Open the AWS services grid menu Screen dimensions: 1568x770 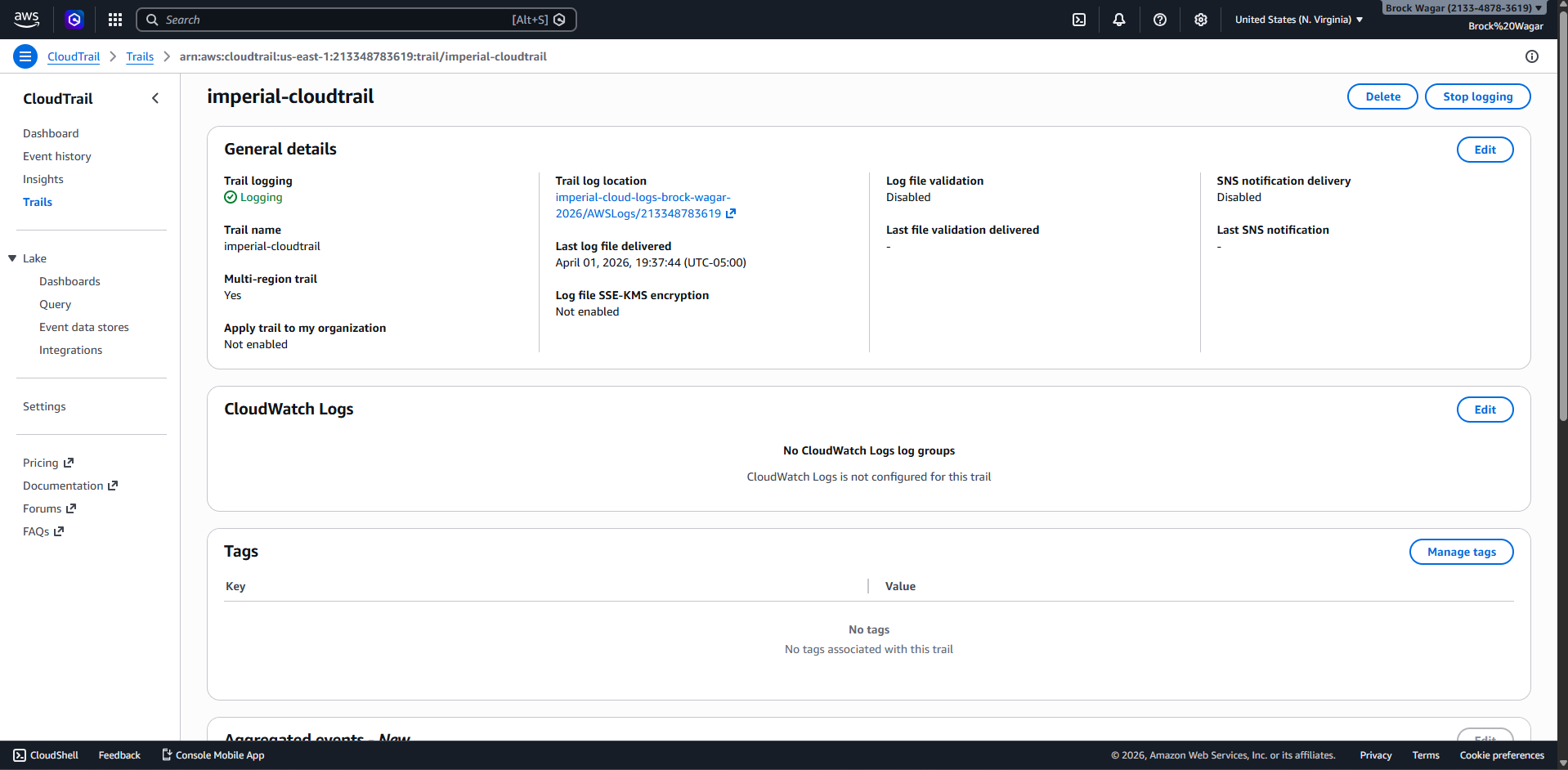[x=114, y=19]
